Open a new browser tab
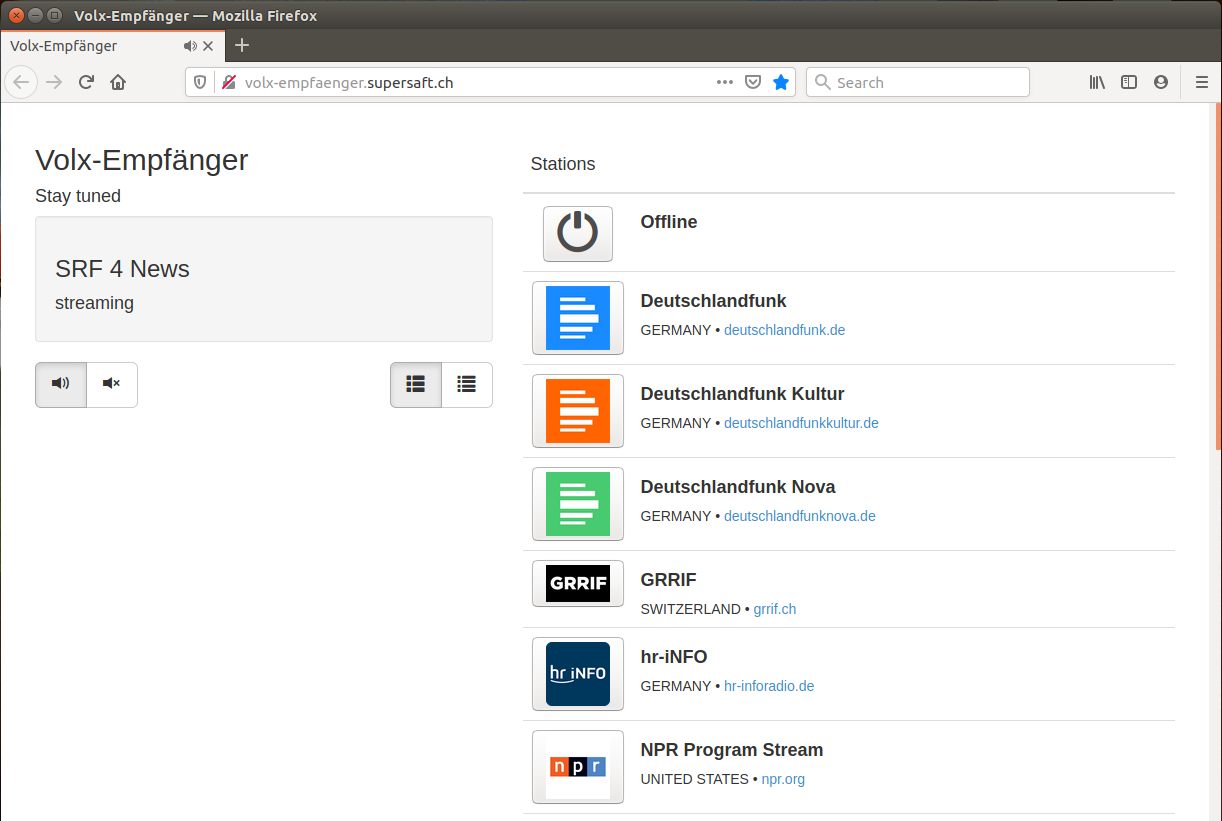 (x=242, y=46)
